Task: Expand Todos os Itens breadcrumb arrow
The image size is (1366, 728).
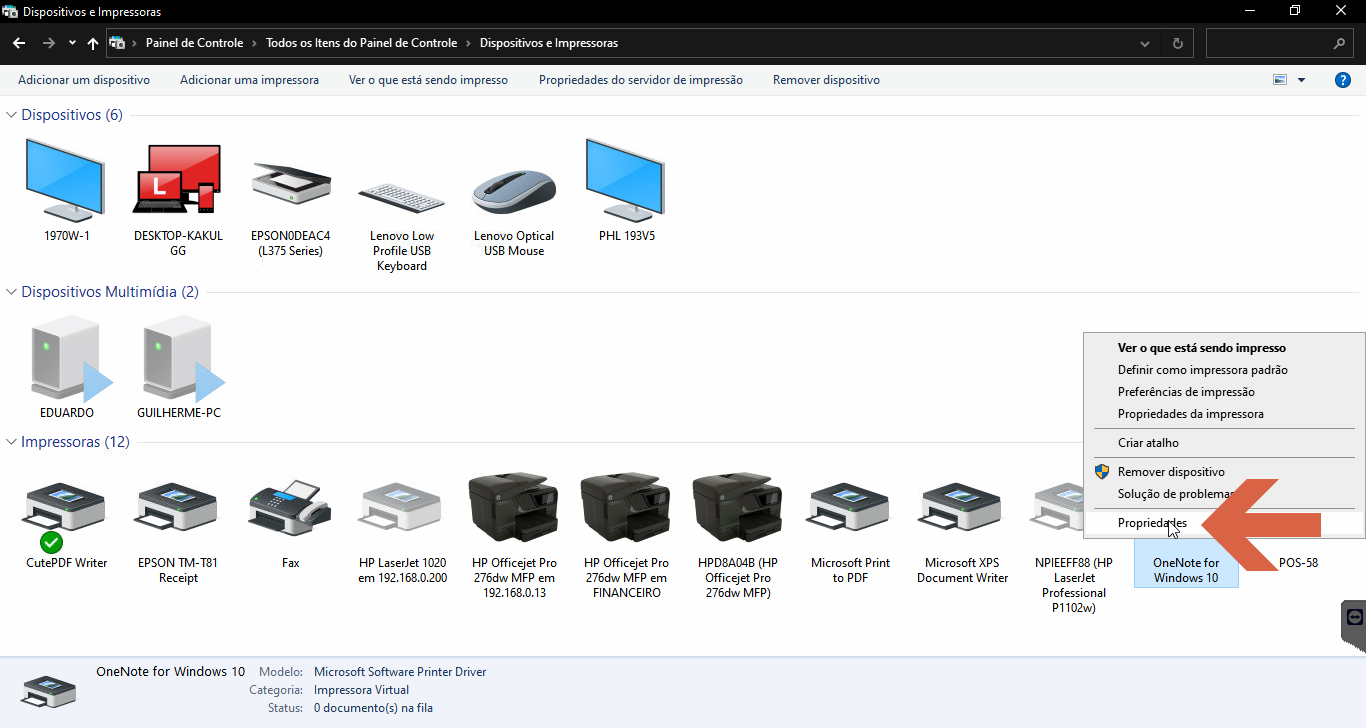Action: click(468, 43)
